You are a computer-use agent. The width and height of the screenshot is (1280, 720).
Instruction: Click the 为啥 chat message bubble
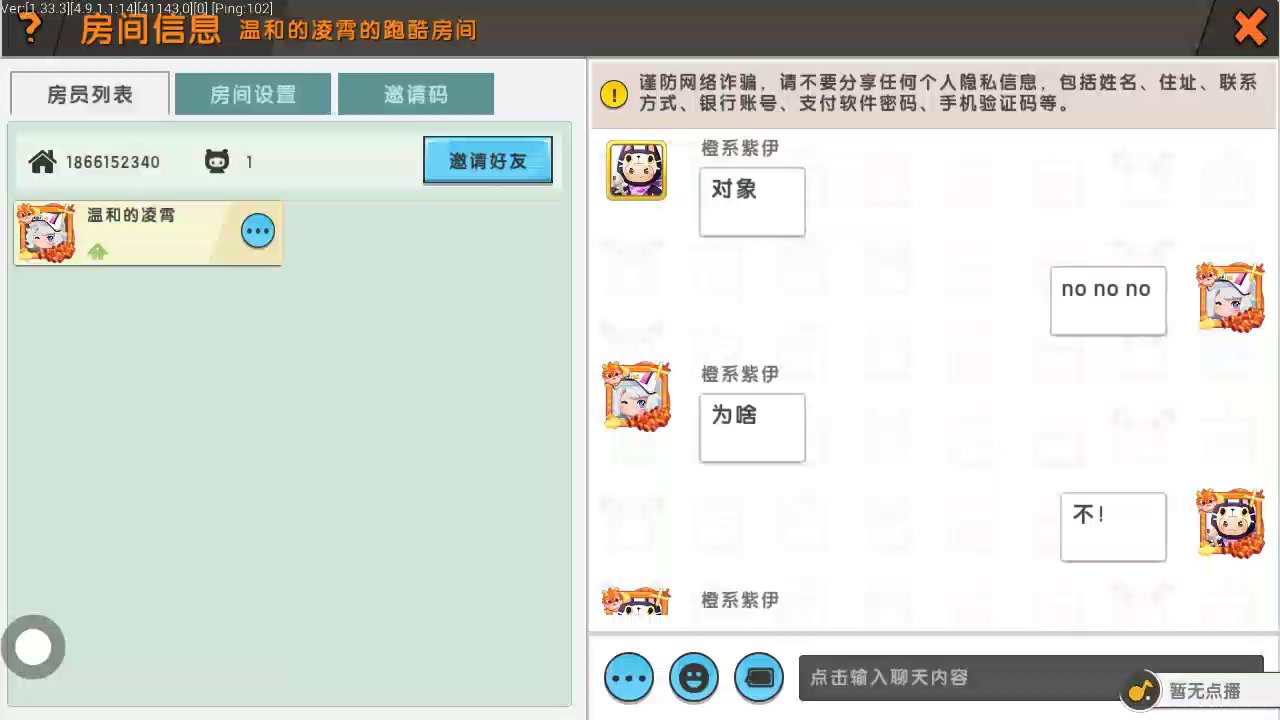[x=752, y=428]
